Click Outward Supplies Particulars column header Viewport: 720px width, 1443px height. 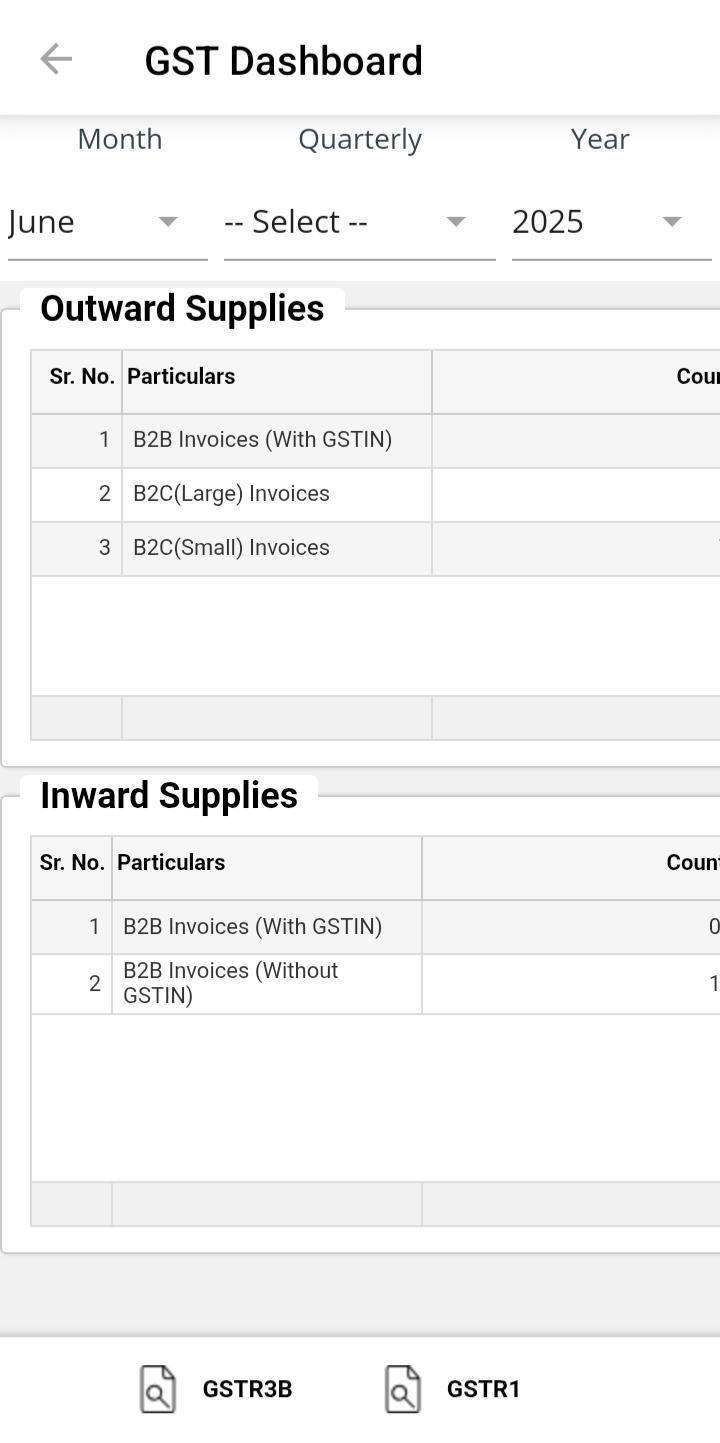(x=181, y=377)
